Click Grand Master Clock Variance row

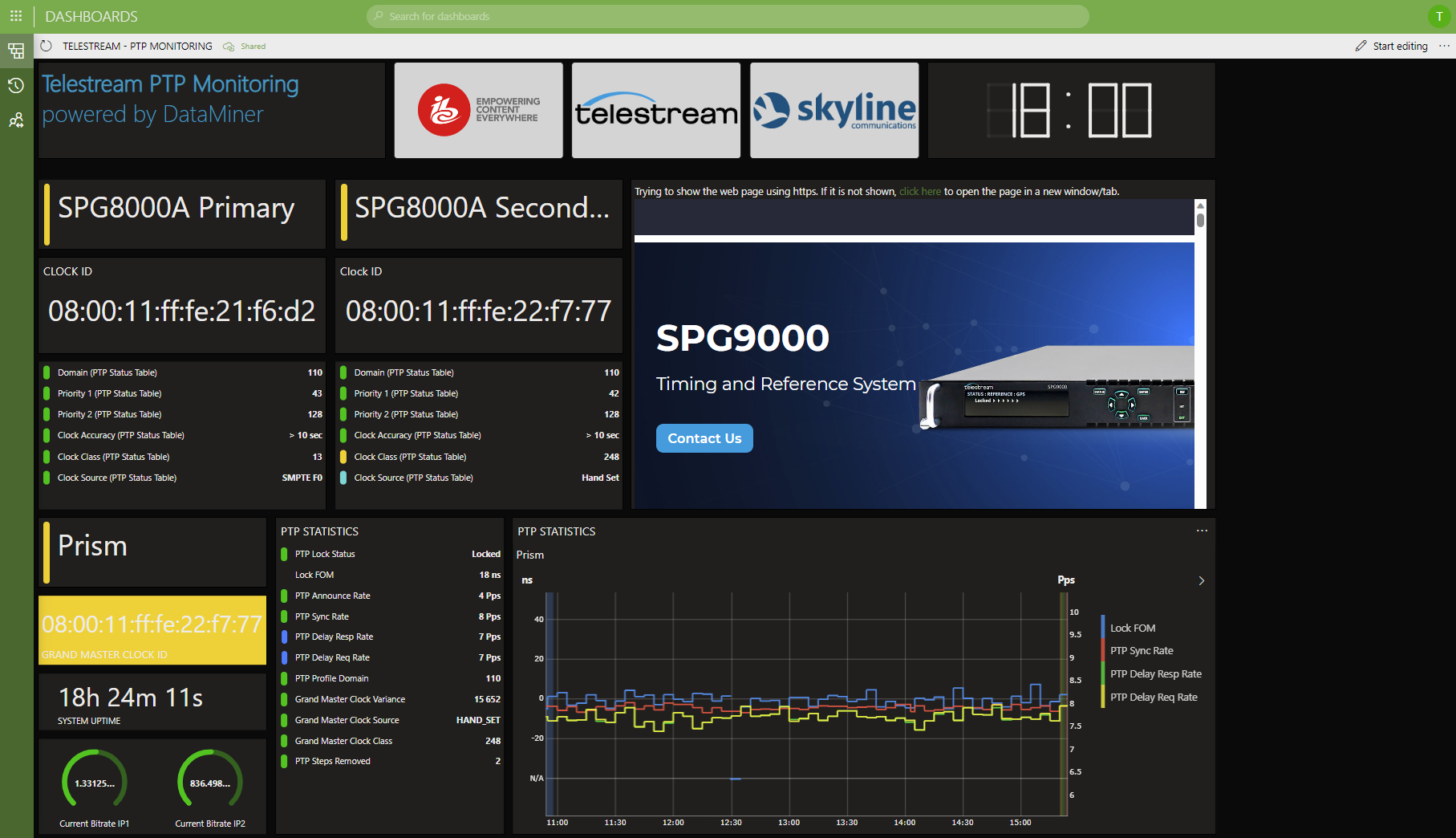click(x=391, y=699)
